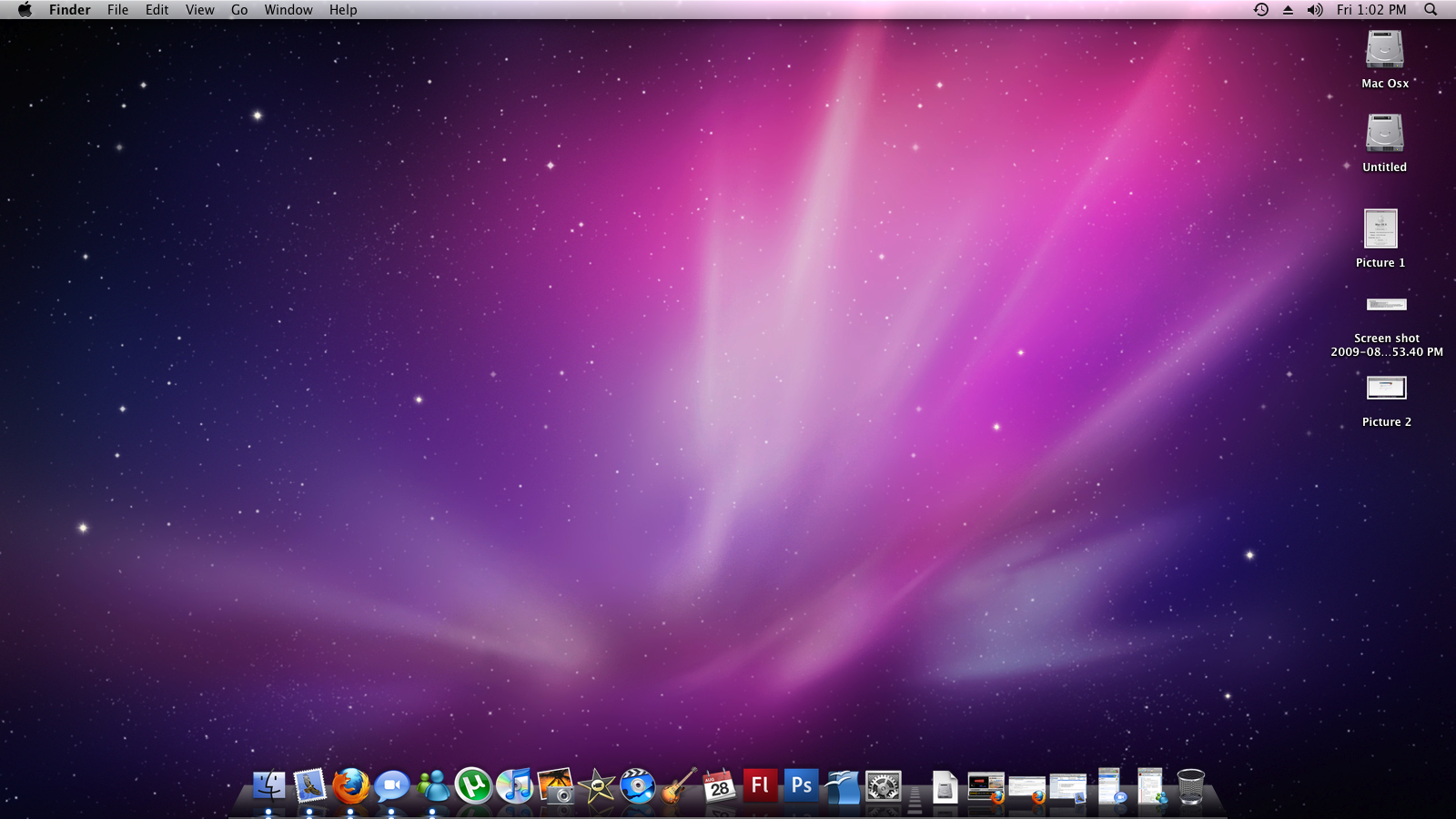Open the Mac Osx hard drive icon
This screenshot has width=1456, height=819.
1385,49
